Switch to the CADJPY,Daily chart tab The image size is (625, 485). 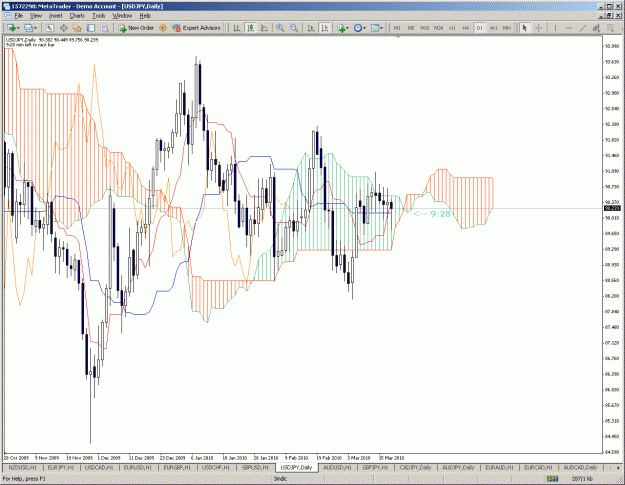(415, 467)
